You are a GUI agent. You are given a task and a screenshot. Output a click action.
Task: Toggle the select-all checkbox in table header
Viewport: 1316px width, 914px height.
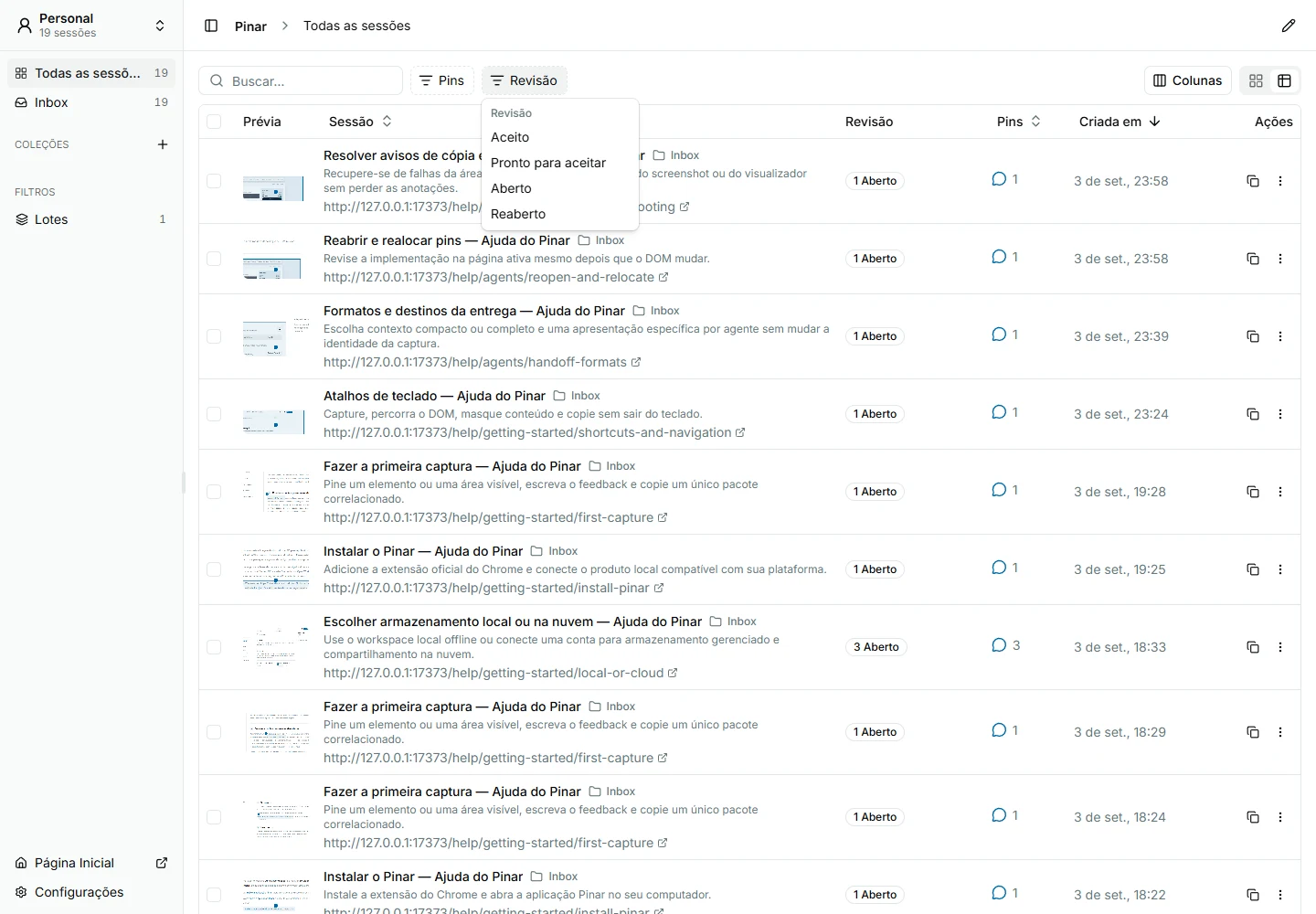[x=214, y=122]
